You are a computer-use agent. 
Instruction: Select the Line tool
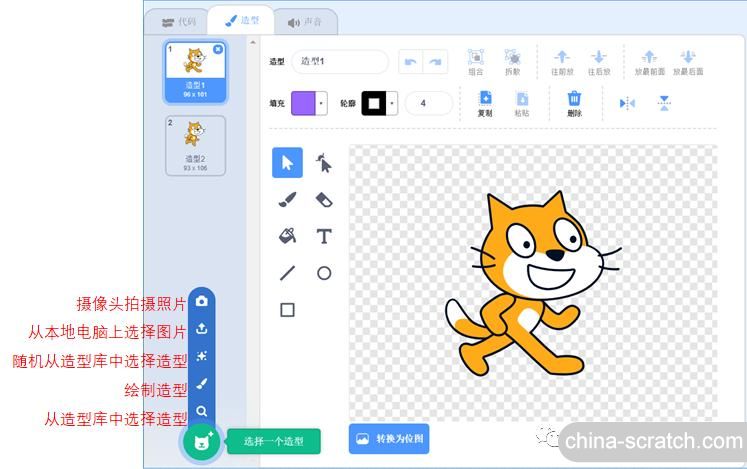pos(287,273)
